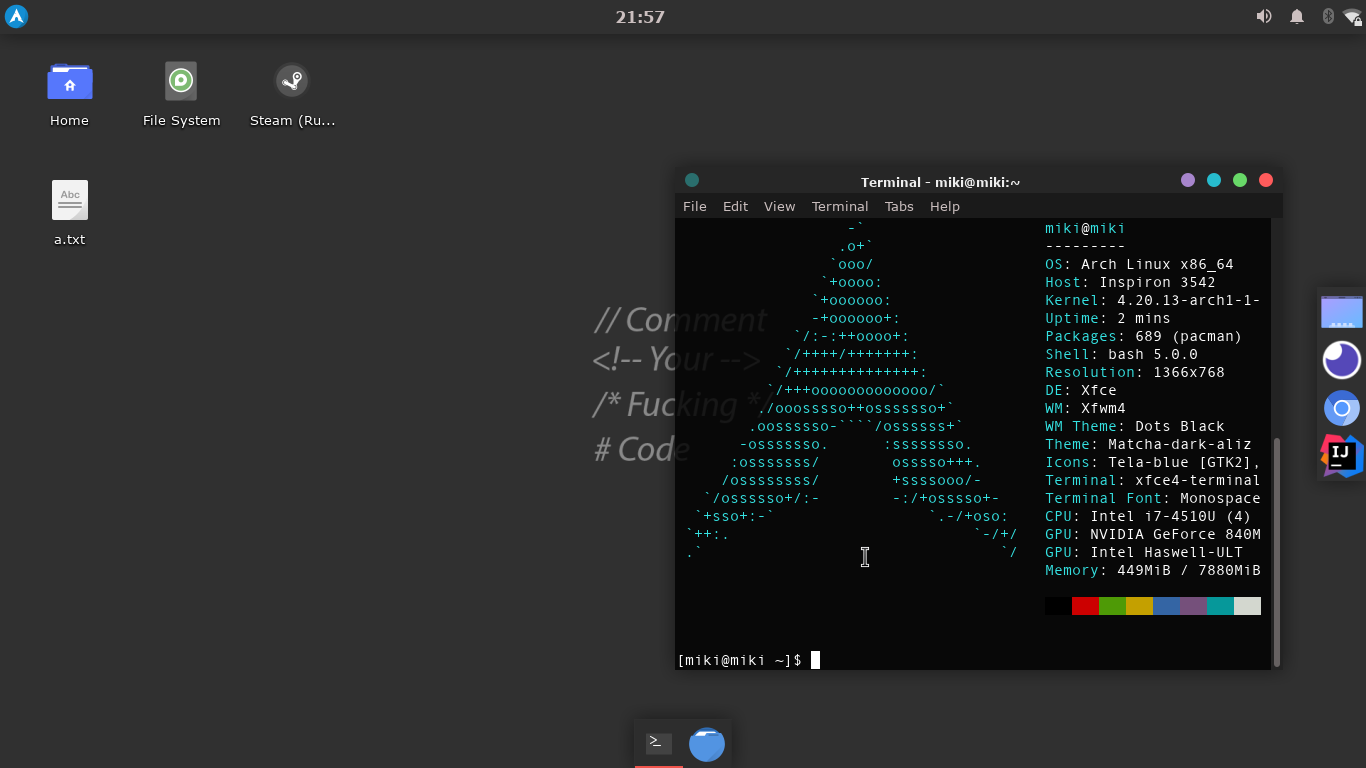Click the 'CPU: Intel i7-4510U (4)' line

1148,516
